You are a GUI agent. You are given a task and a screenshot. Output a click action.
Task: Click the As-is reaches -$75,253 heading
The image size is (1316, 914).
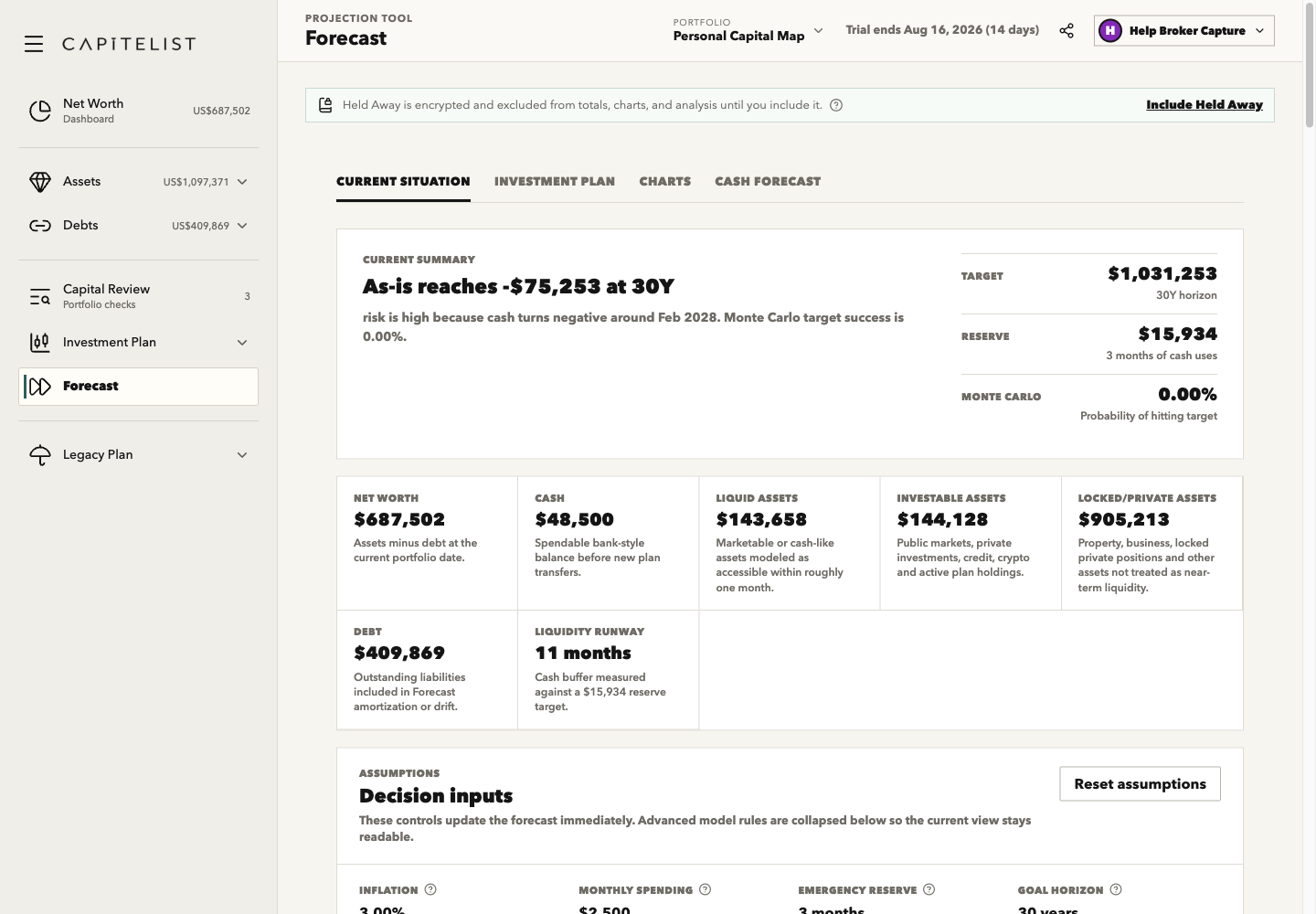click(x=518, y=286)
